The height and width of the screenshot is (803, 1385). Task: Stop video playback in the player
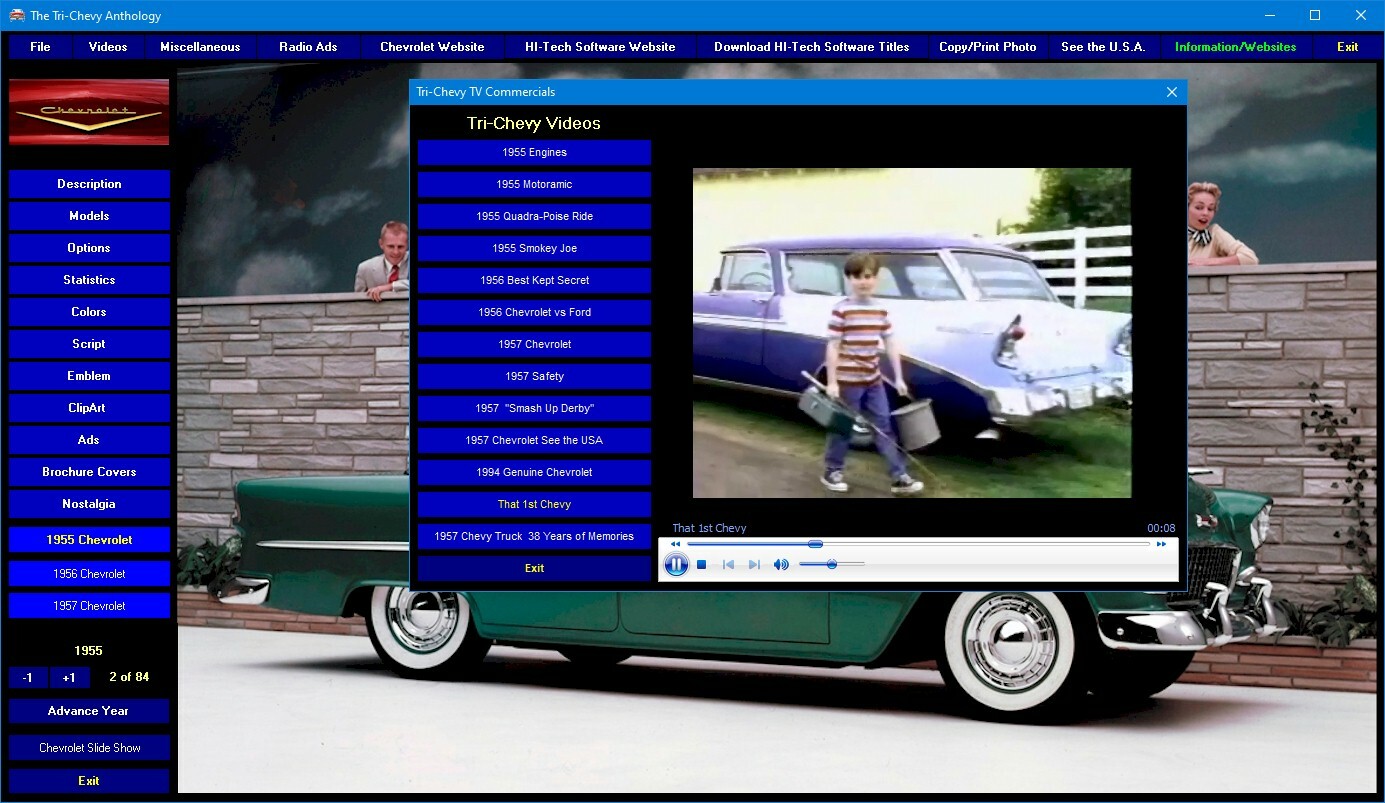[702, 565]
